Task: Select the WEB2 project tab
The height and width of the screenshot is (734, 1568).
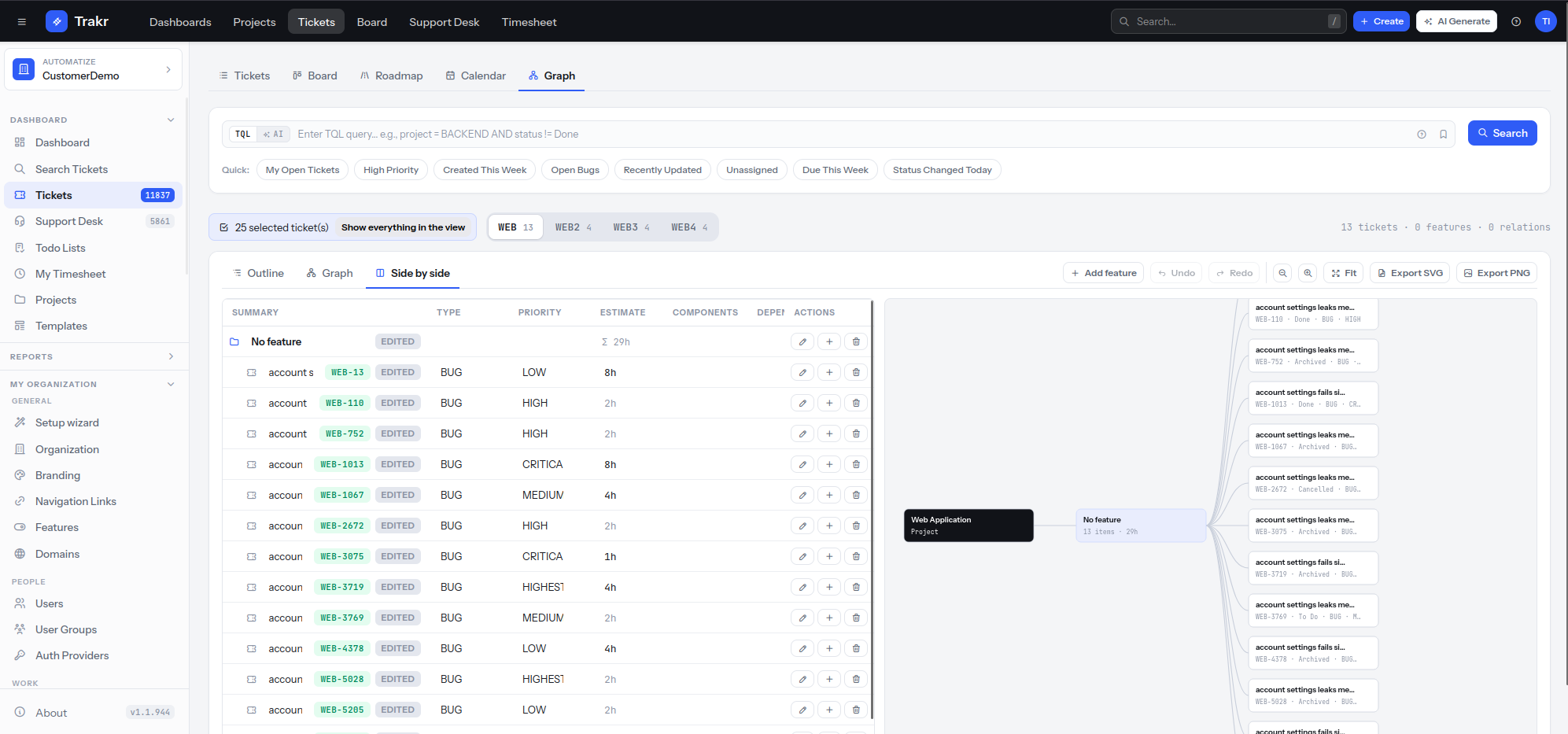Action: [574, 227]
